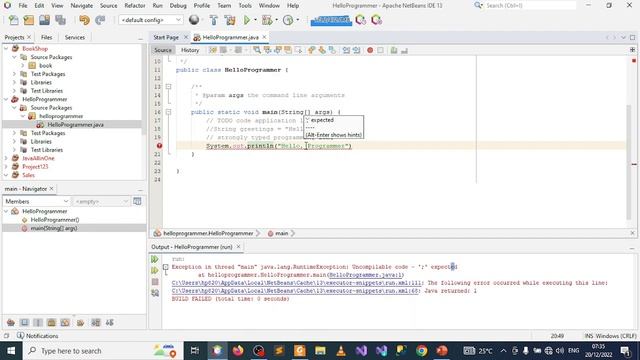This screenshot has width=640, height=360.
Task: Toggle Show Inner Classes in Navigator
Action: 65,322
